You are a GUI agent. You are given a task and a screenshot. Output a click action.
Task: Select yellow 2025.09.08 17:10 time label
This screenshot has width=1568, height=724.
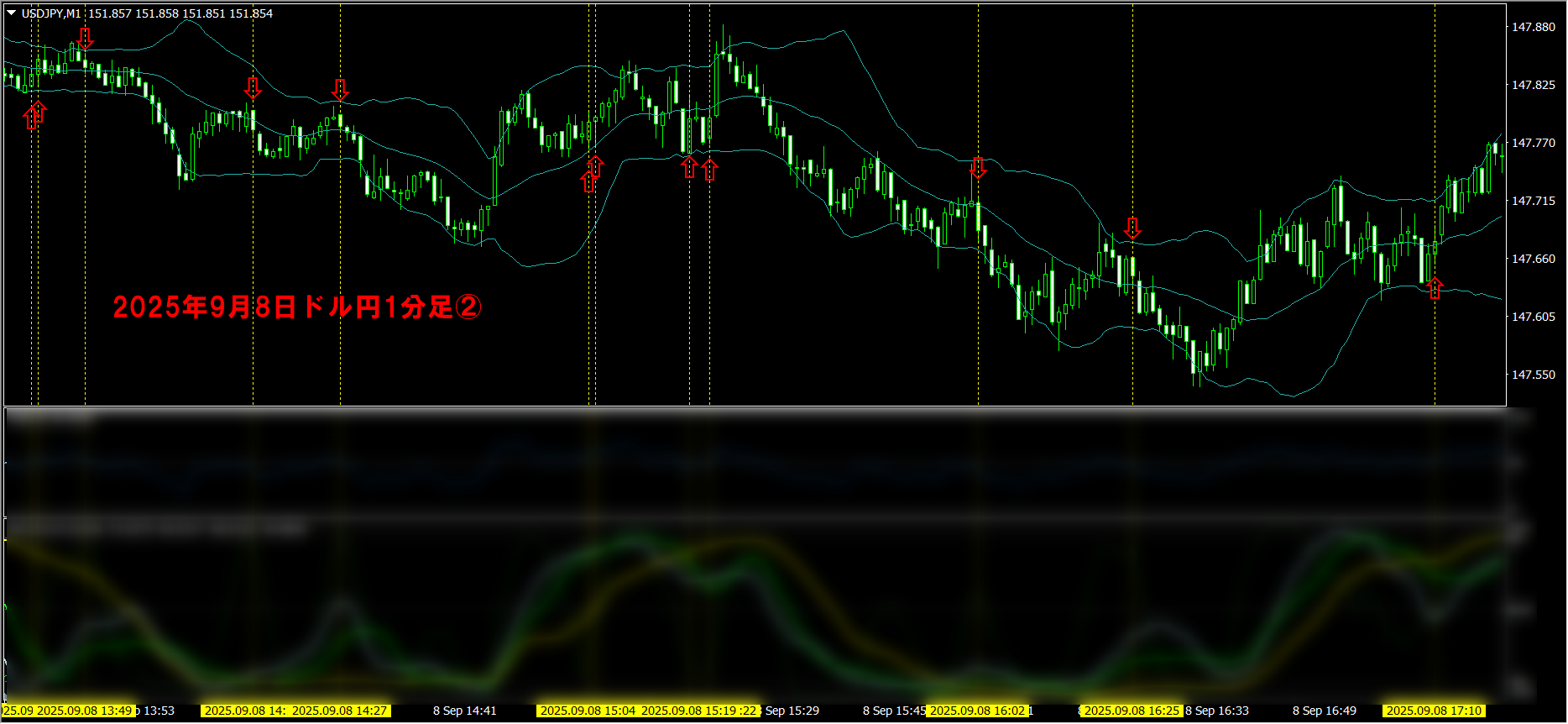[x=1434, y=711]
